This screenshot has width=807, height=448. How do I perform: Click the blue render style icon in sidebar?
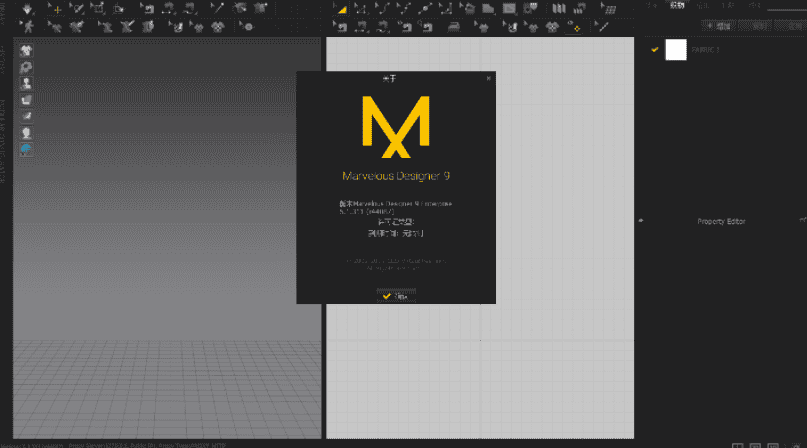[27, 149]
